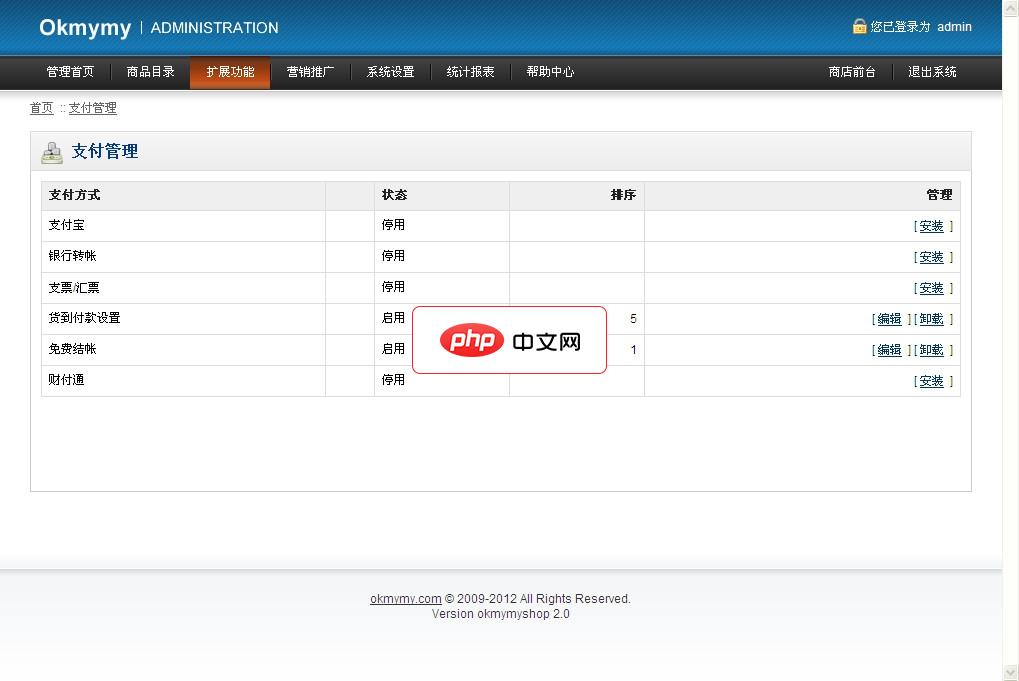
Task: Click the lock icon beside login status
Action: [x=859, y=27]
